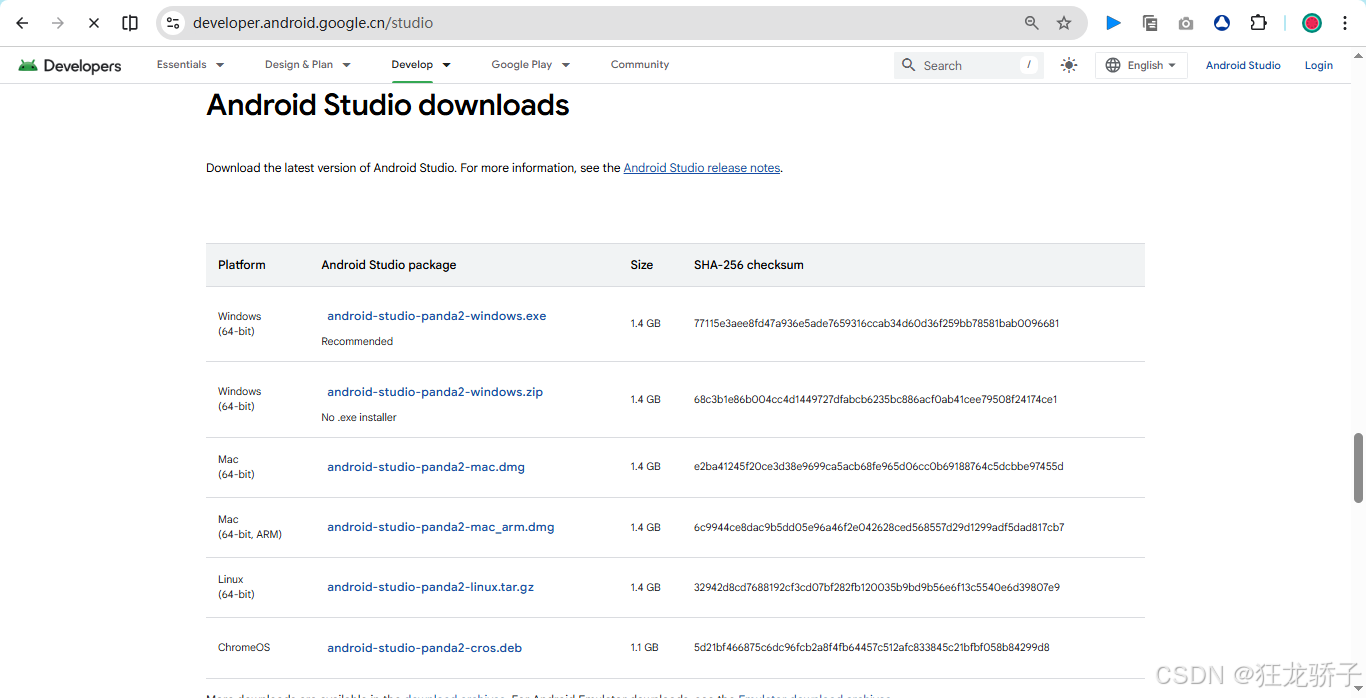Image resolution: width=1366 pixels, height=698 pixels.
Task: Click the Login link
Action: (x=1319, y=65)
